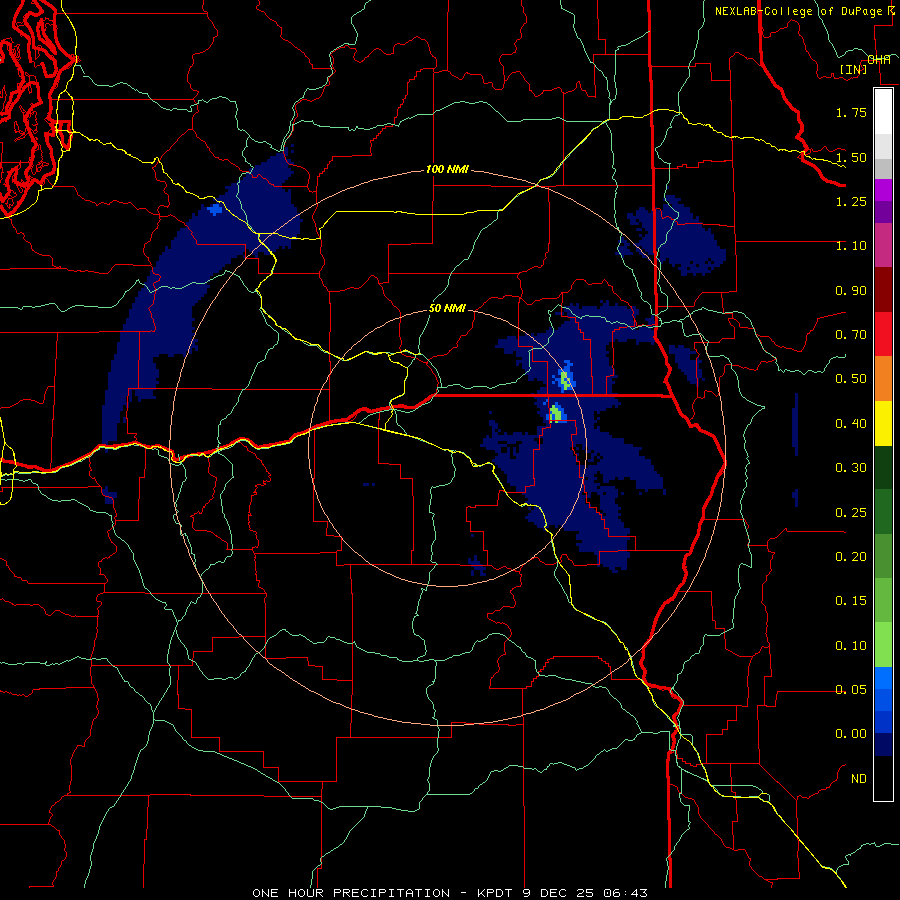
Task: Click the 0.25 legend value
Action: pyautogui.click(x=851, y=513)
